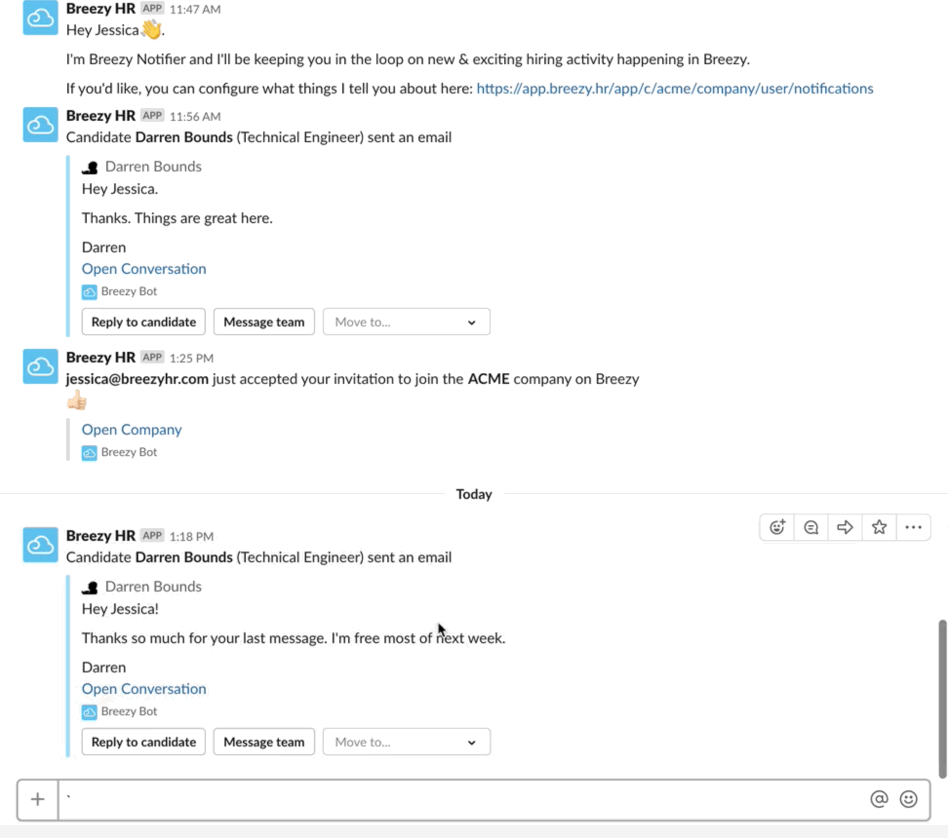This screenshot has height=838, width=948.
Task: Click the Breezy HR sender name at 1:18 PM
Action: [x=100, y=536]
